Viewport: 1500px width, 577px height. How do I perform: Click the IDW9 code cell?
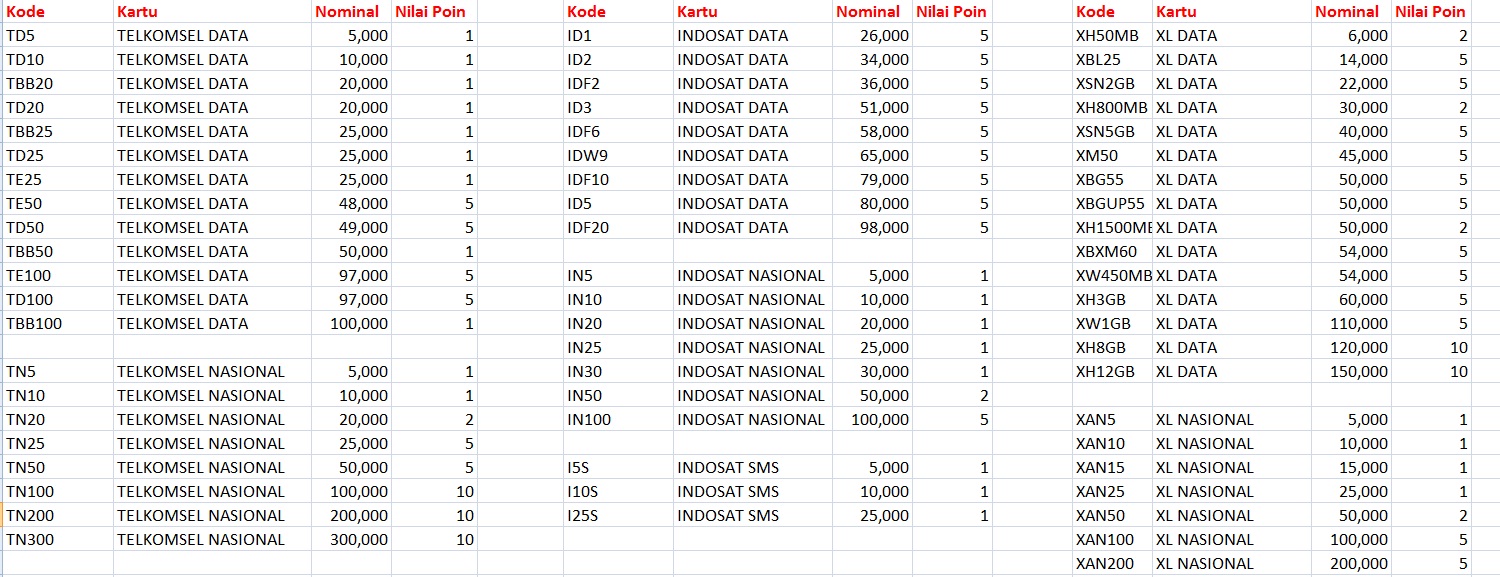coord(618,155)
